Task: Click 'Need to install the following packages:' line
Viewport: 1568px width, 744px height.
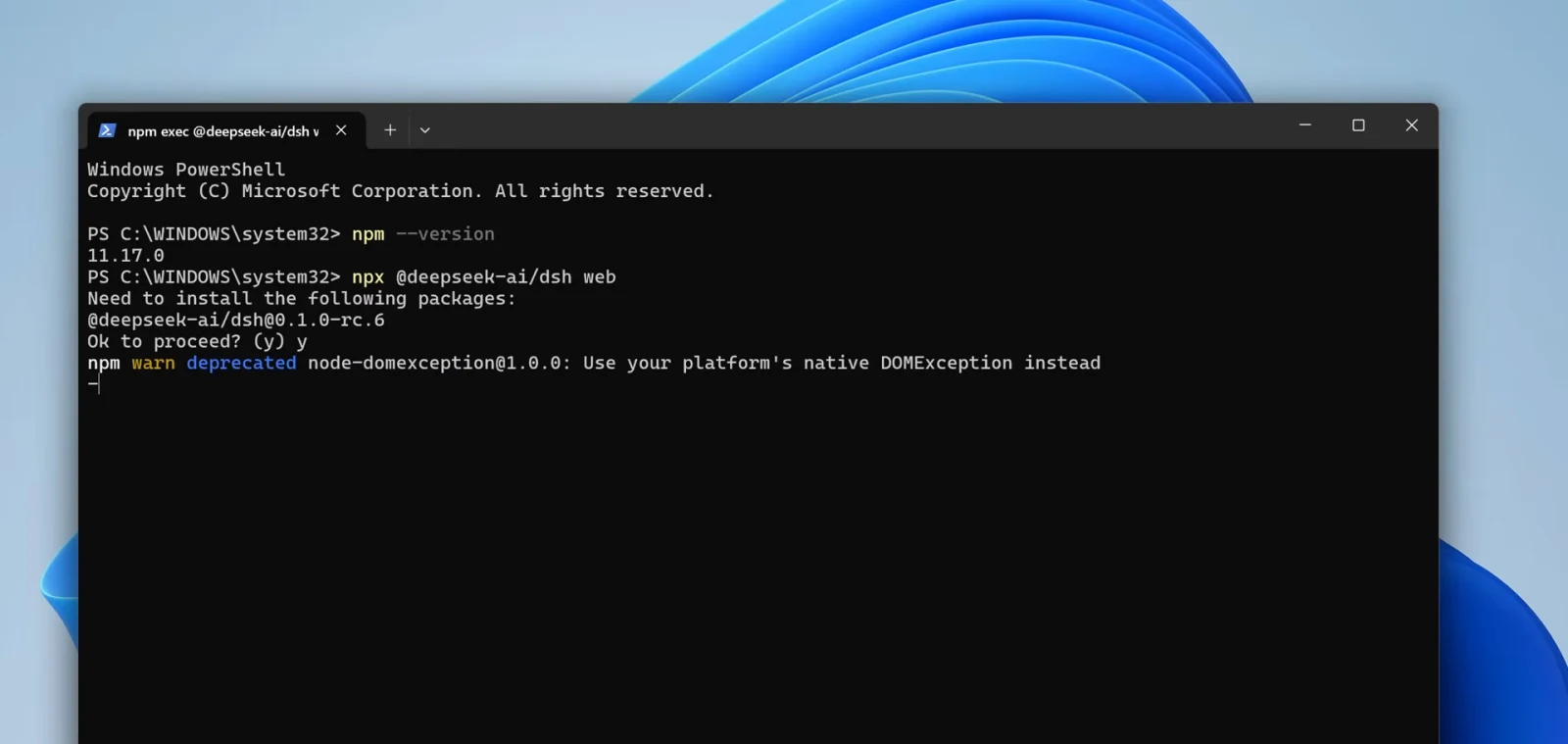Action: (302, 299)
